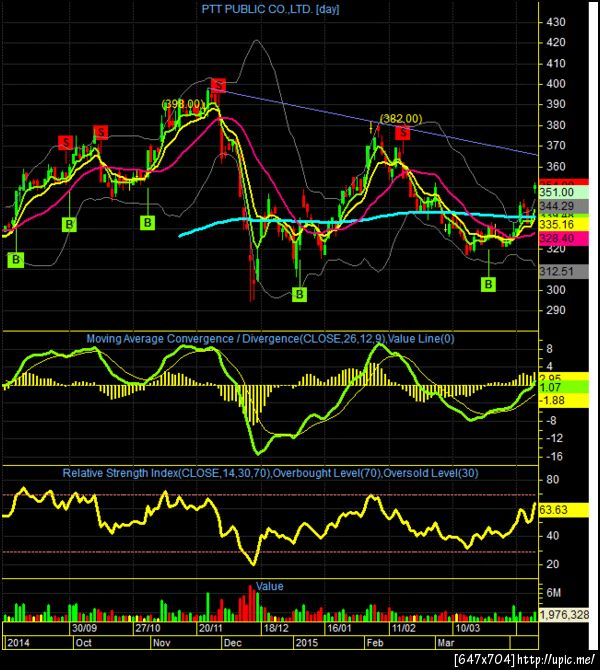Select the green 1.07 MACD value tag
The width and height of the screenshot is (600, 670).
click(564, 388)
